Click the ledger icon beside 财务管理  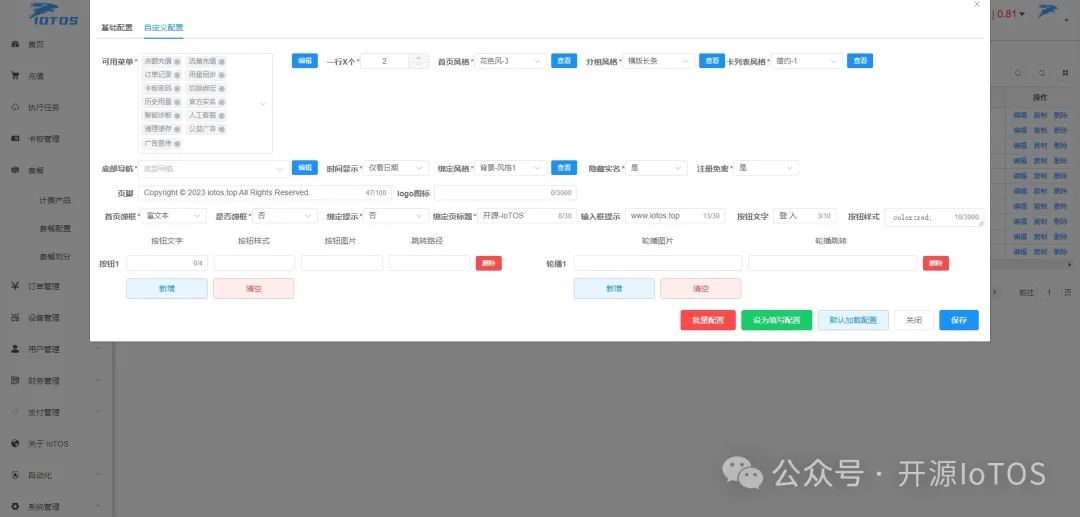tap(15, 380)
